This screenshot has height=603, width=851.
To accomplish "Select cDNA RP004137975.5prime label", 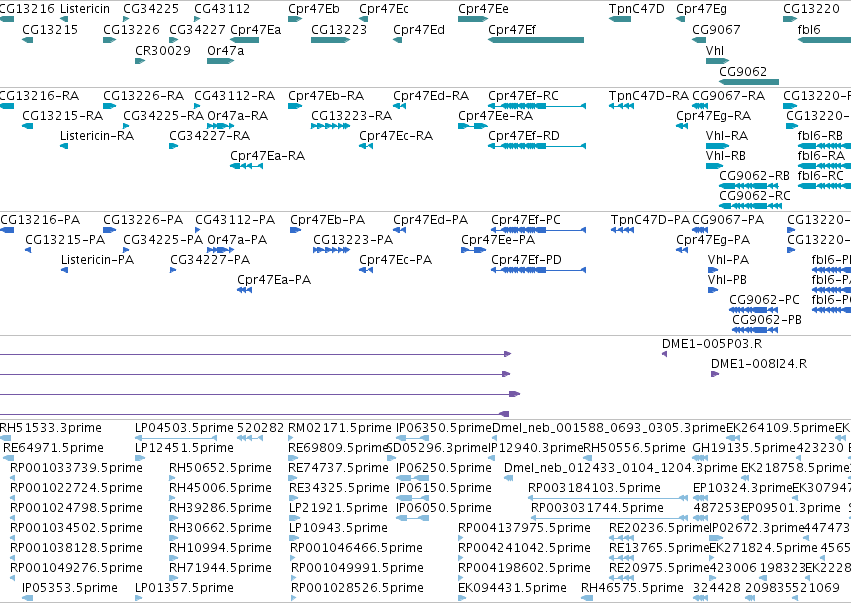I will (x=524, y=528).
